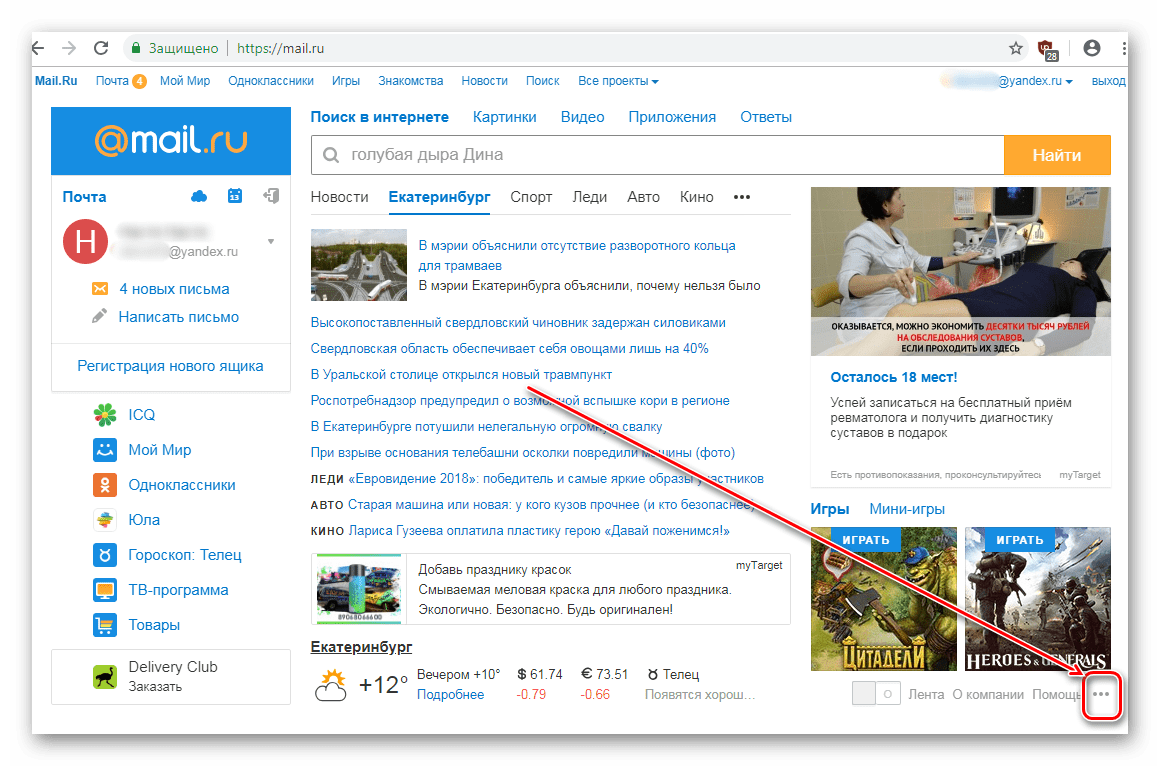Open the news about the detained Sverdlovsk official
The height and width of the screenshot is (766, 1160).
click(x=518, y=323)
